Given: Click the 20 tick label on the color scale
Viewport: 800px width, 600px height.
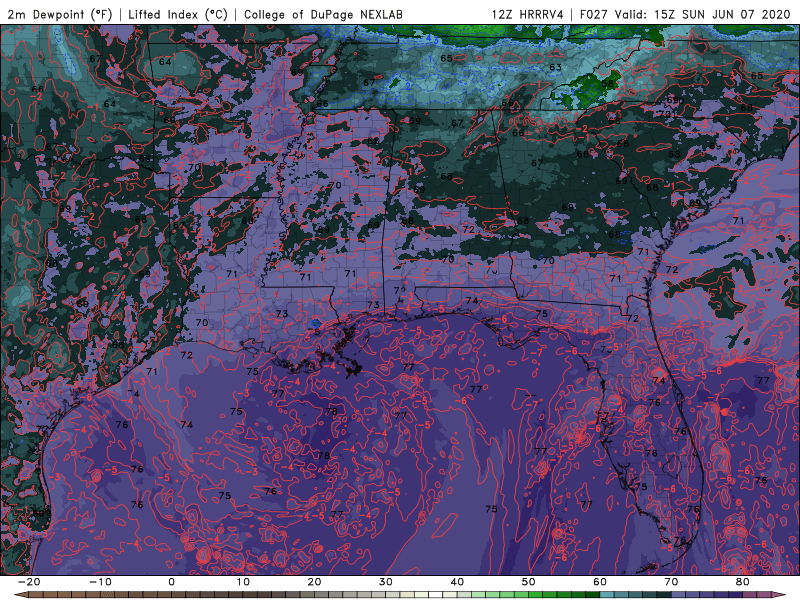Looking at the screenshot, I should (x=314, y=582).
